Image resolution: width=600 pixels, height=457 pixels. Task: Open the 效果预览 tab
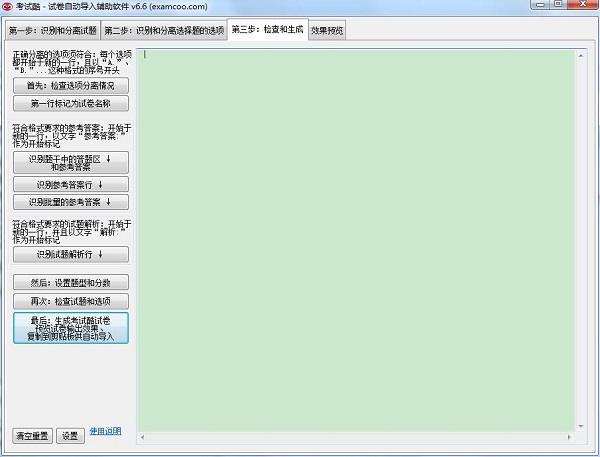pos(327,30)
